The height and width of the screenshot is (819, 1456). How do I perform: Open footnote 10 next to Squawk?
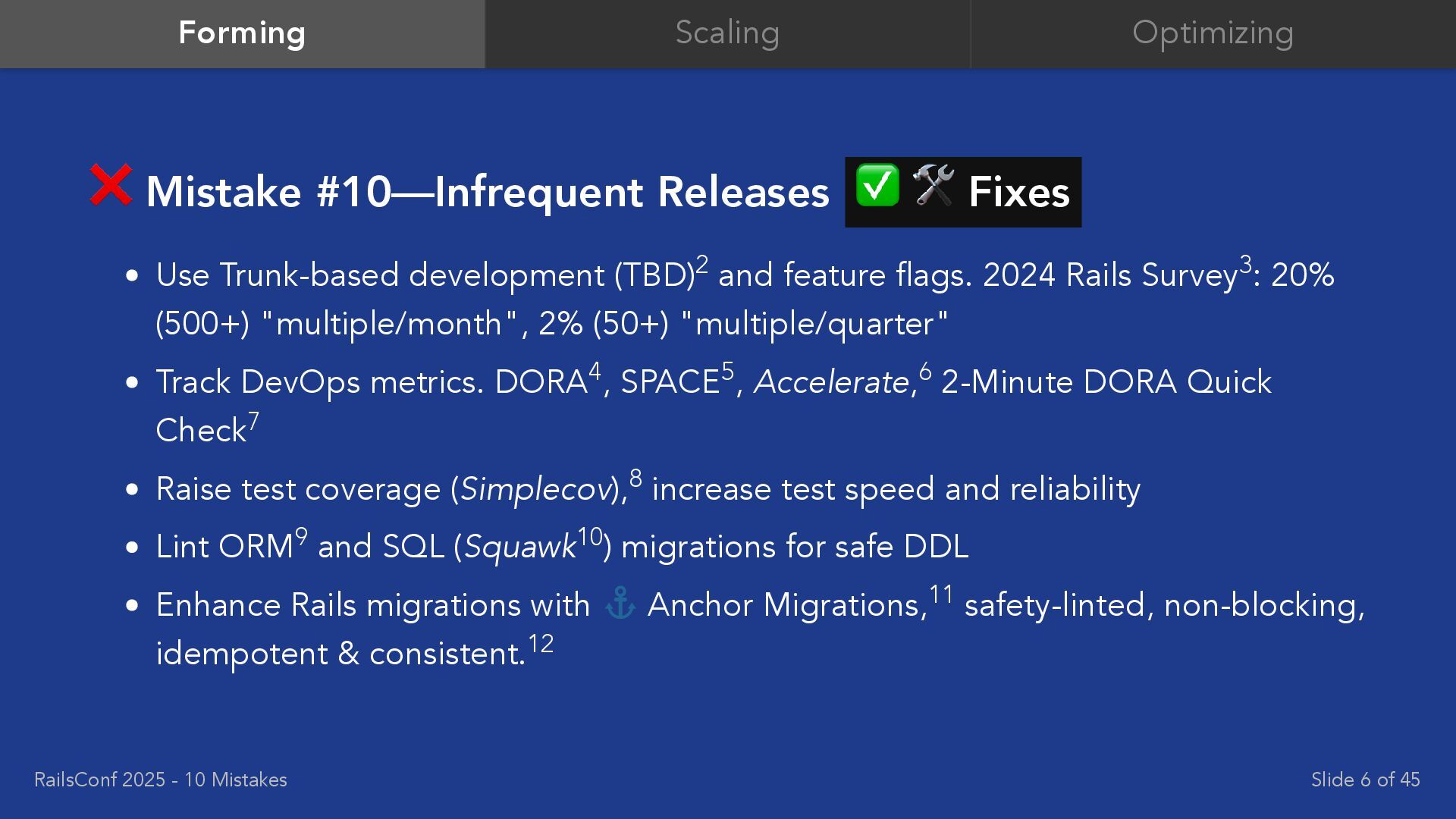[x=590, y=536]
